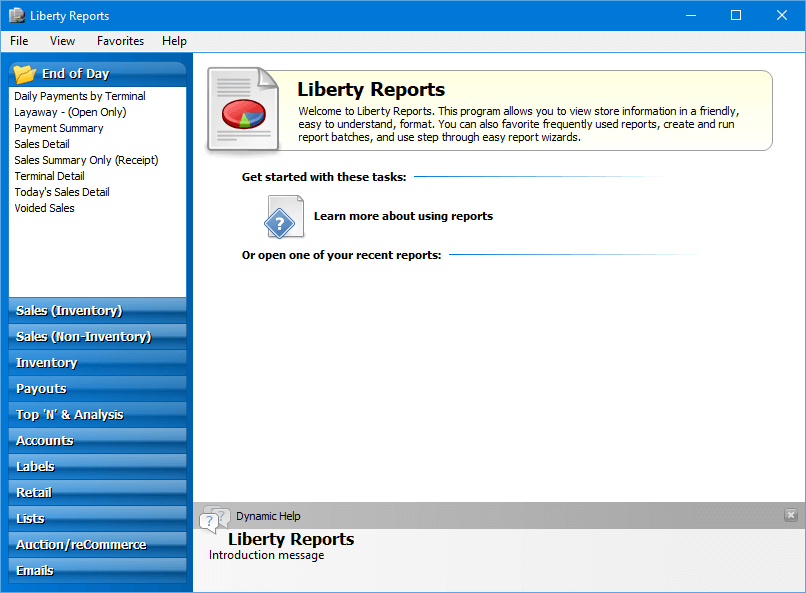Click the question mark help document icon
806x593 pixels.
click(284, 216)
